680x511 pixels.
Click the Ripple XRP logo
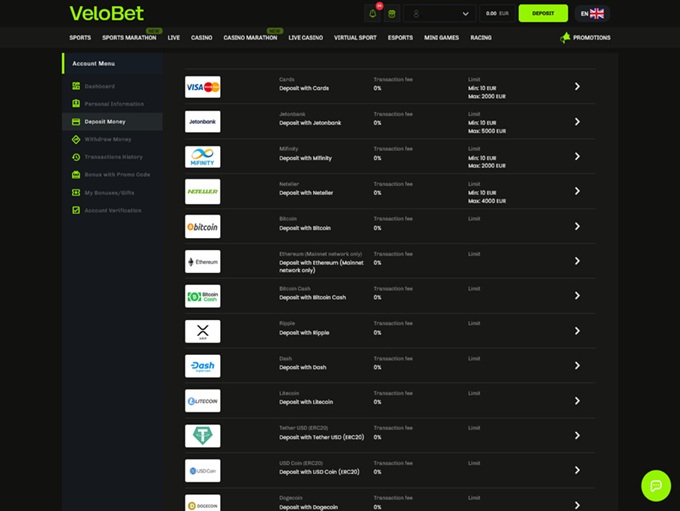[202, 331]
